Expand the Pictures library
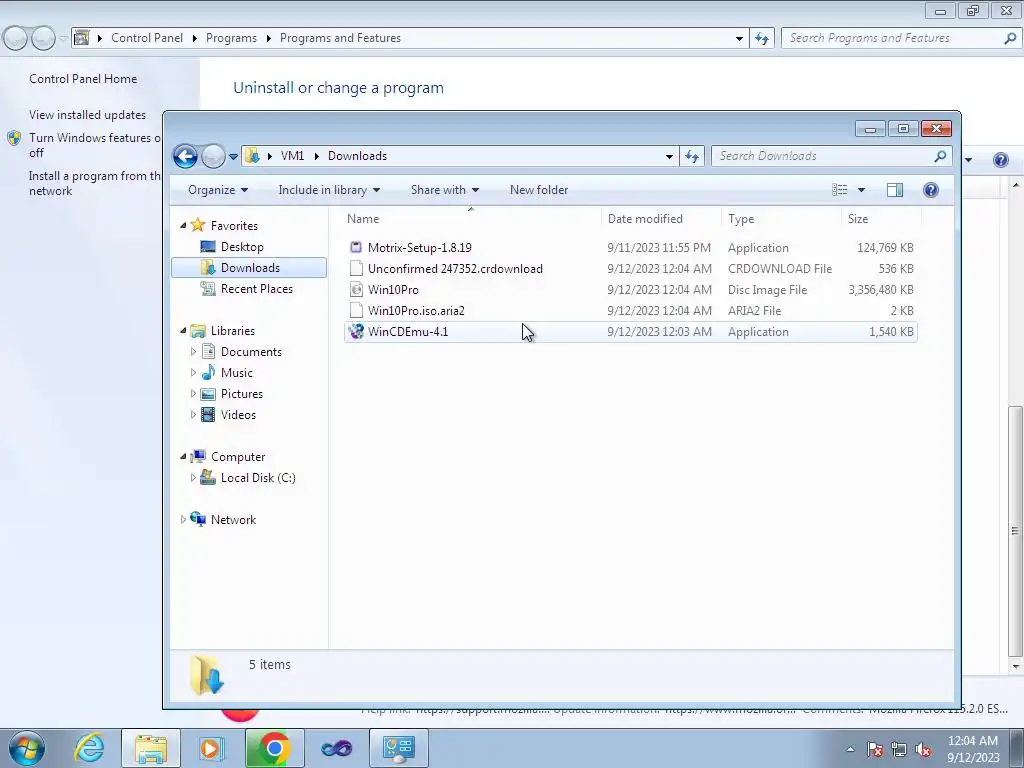 click(193, 393)
